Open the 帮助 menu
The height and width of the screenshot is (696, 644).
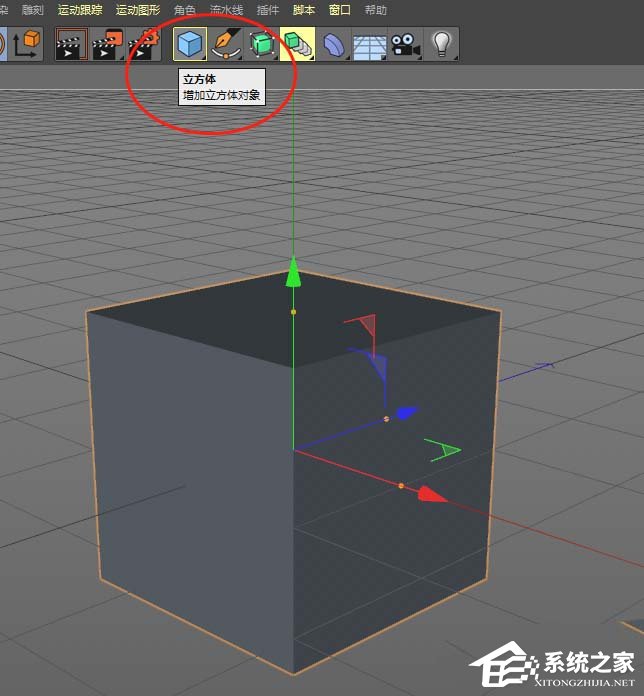tap(375, 10)
